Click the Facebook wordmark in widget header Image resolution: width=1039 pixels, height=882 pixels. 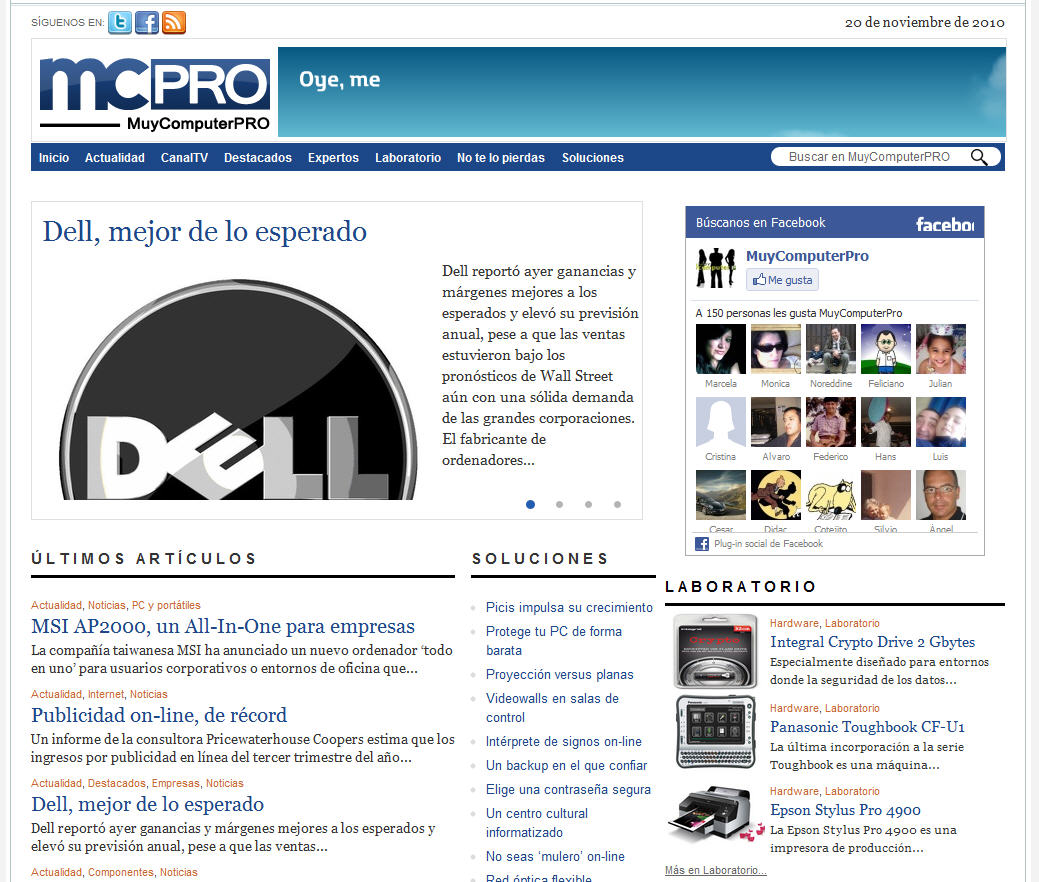point(945,224)
